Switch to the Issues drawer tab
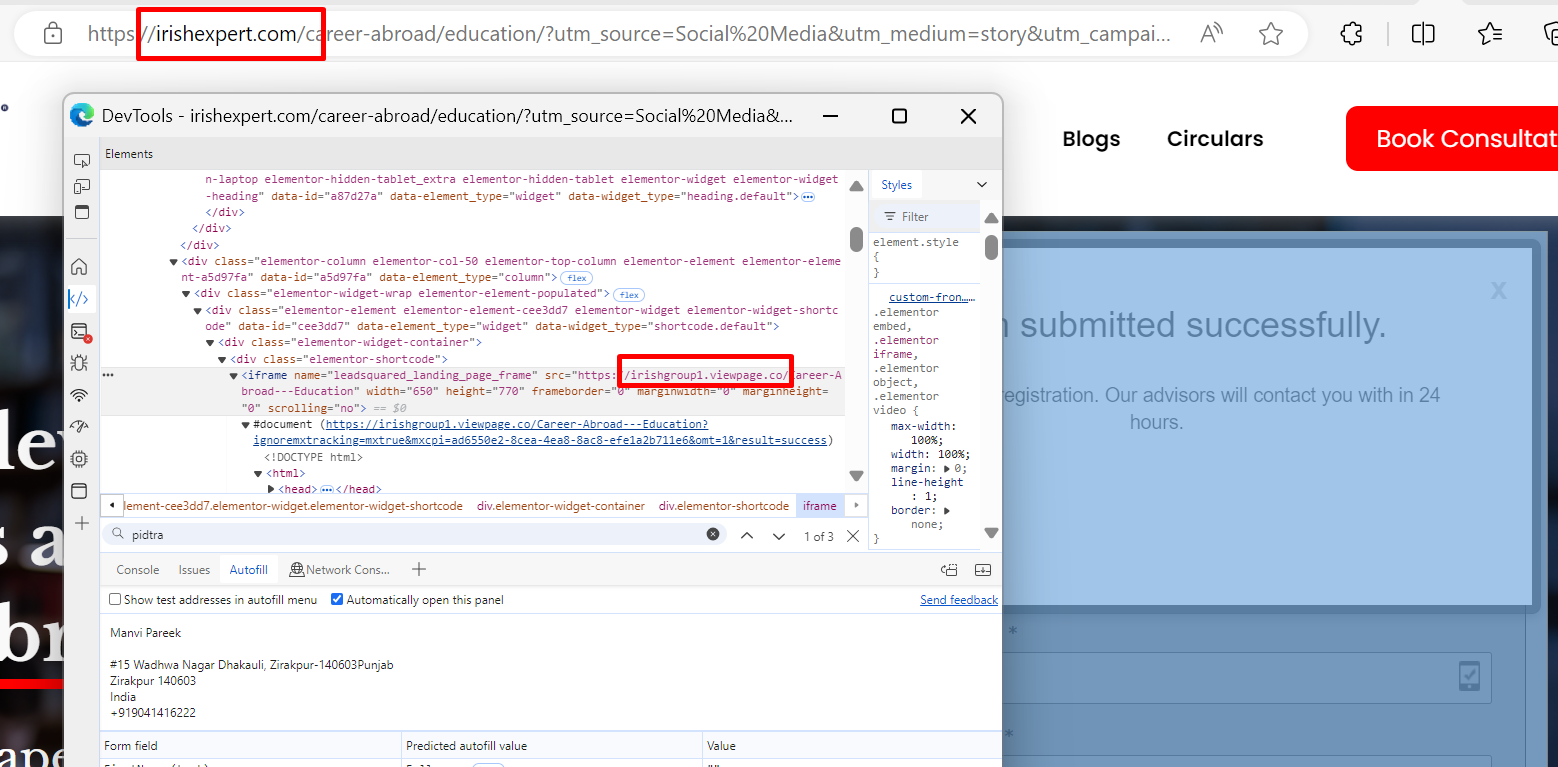Viewport: 1558px width, 767px height. pyautogui.click(x=194, y=570)
